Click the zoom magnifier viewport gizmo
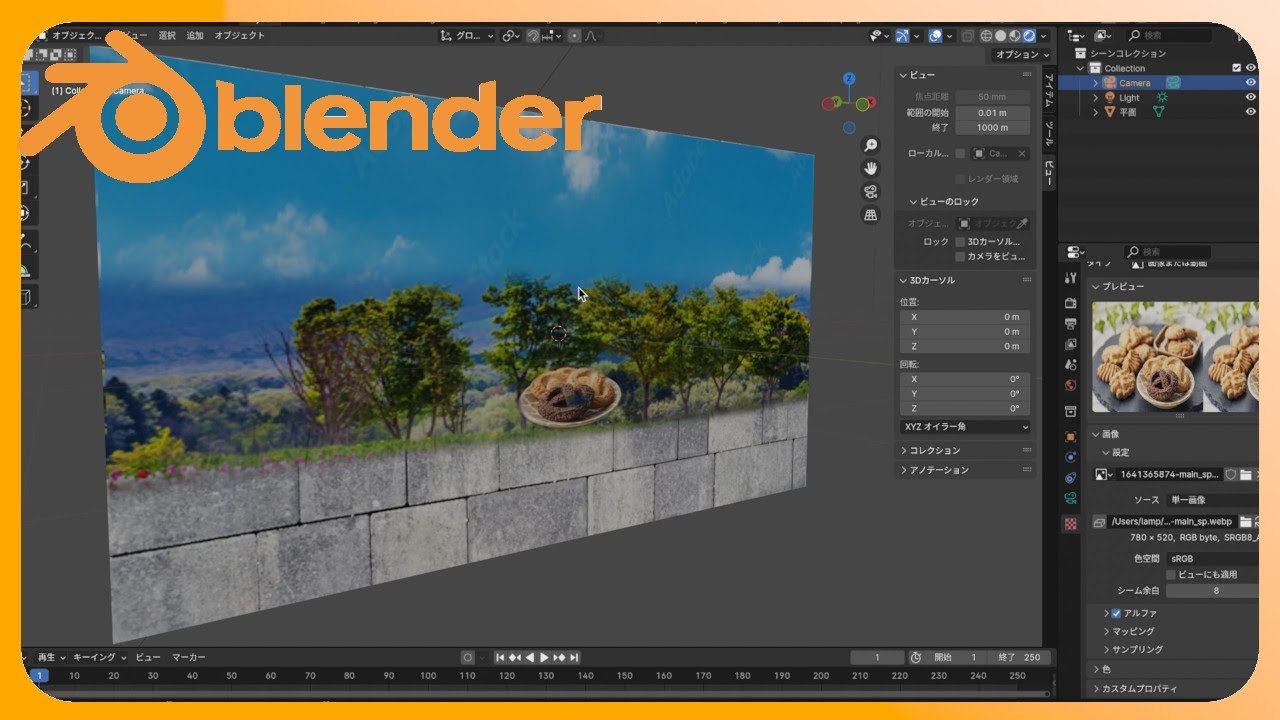This screenshot has width=1280, height=720. tap(871, 145)
